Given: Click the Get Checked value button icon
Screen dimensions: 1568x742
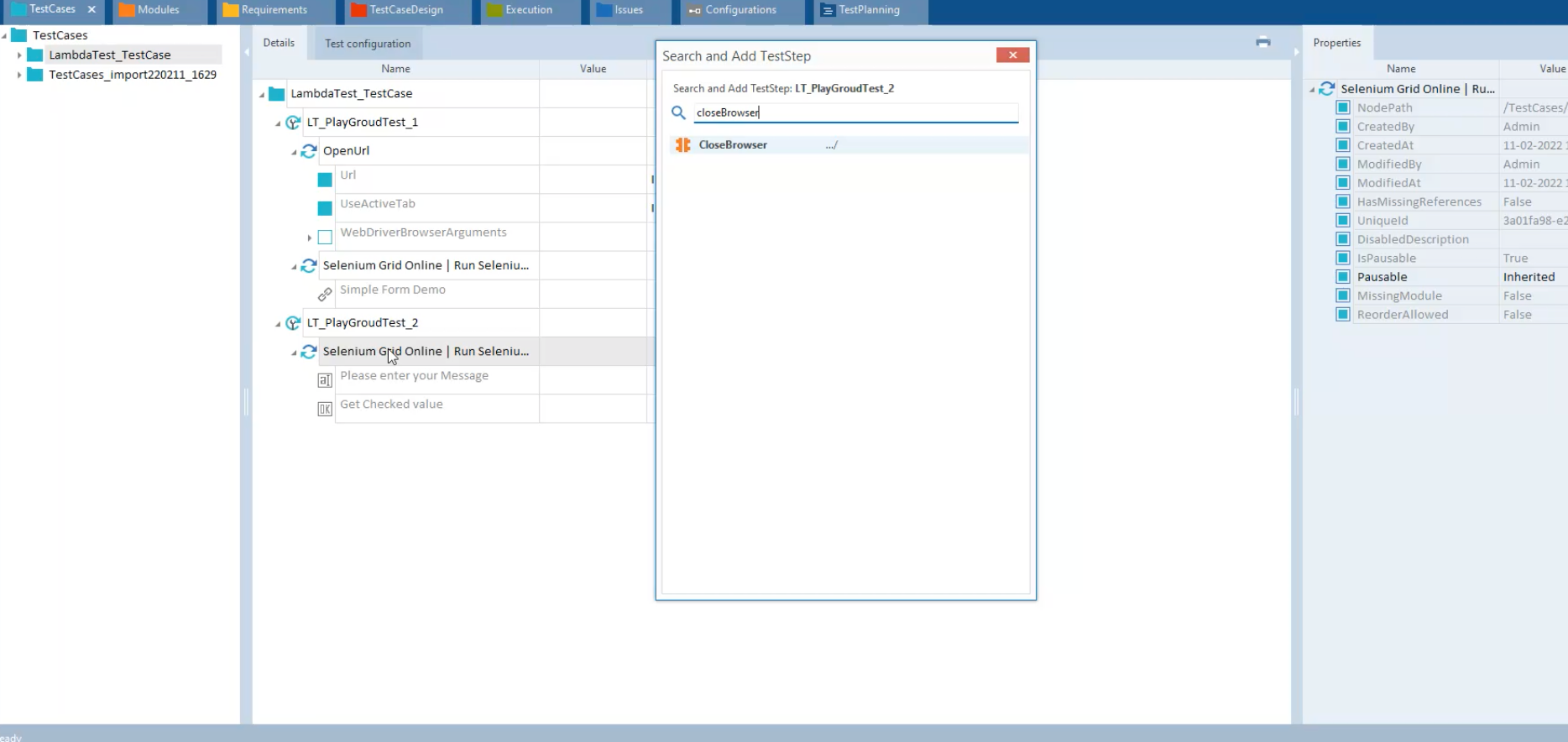Looking at the screenshot, I should [x=325, y=409].
